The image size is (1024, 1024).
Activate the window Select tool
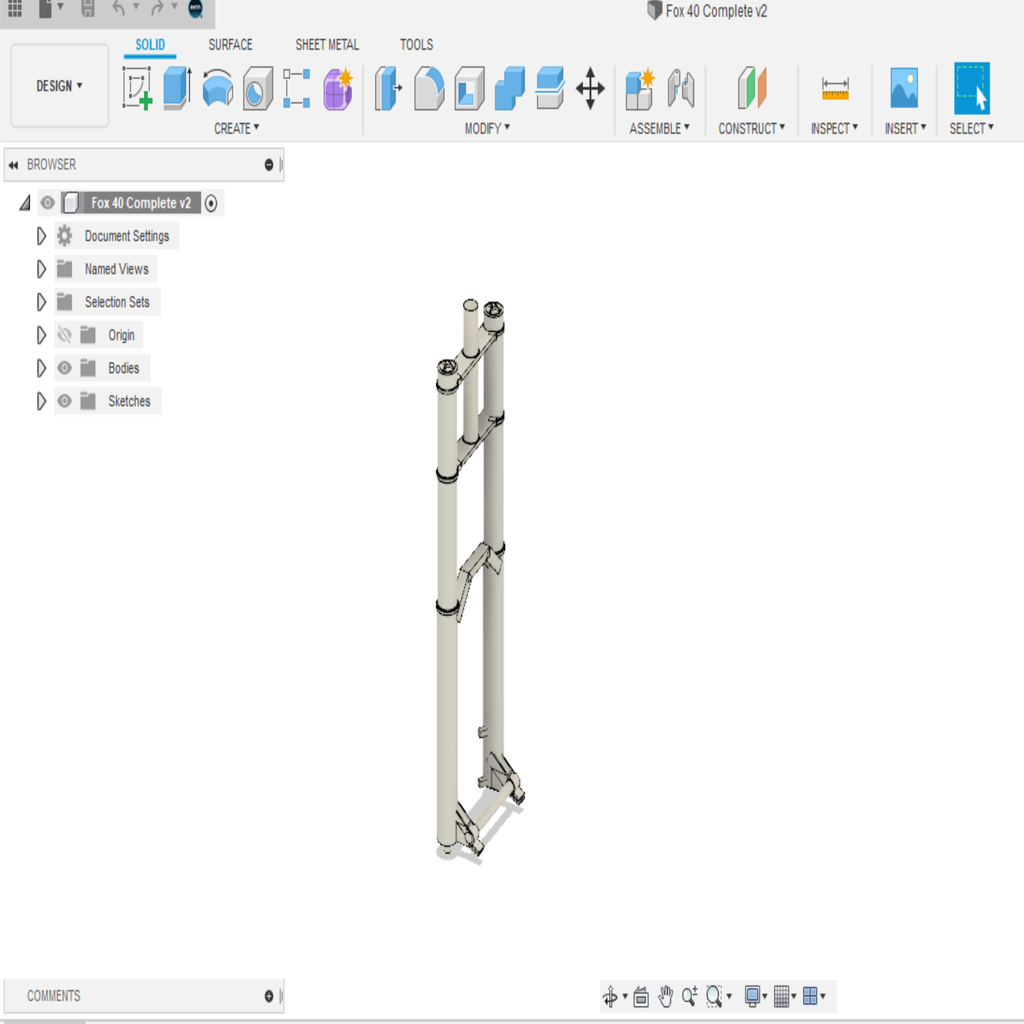point(972,88)
